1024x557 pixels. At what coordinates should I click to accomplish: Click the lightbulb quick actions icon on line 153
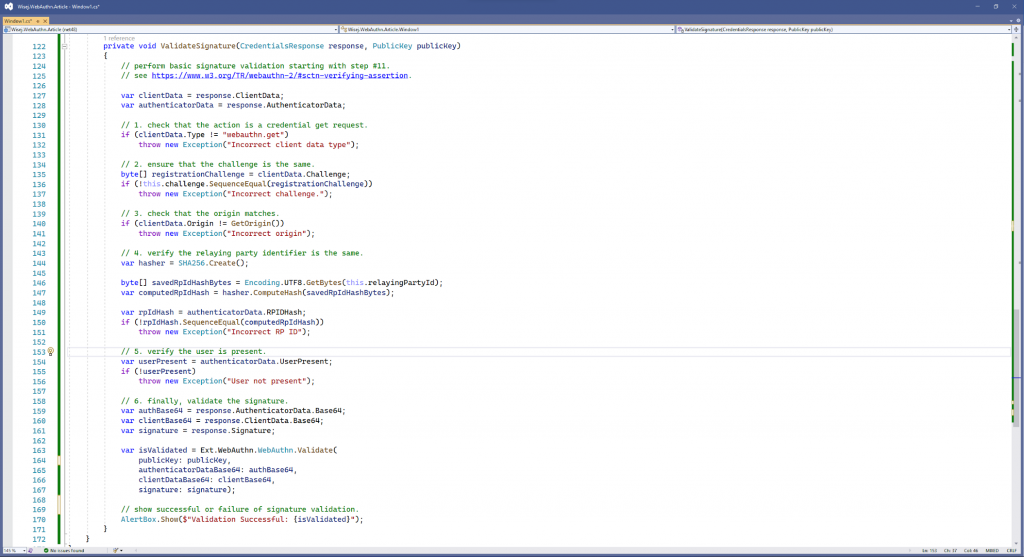tap(51, 351)
